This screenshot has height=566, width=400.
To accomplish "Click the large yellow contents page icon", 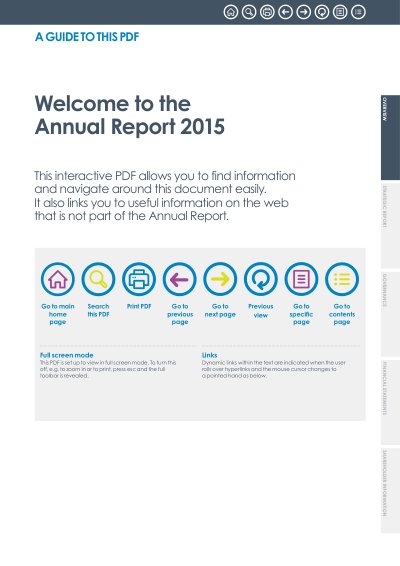I will (342, 279).
